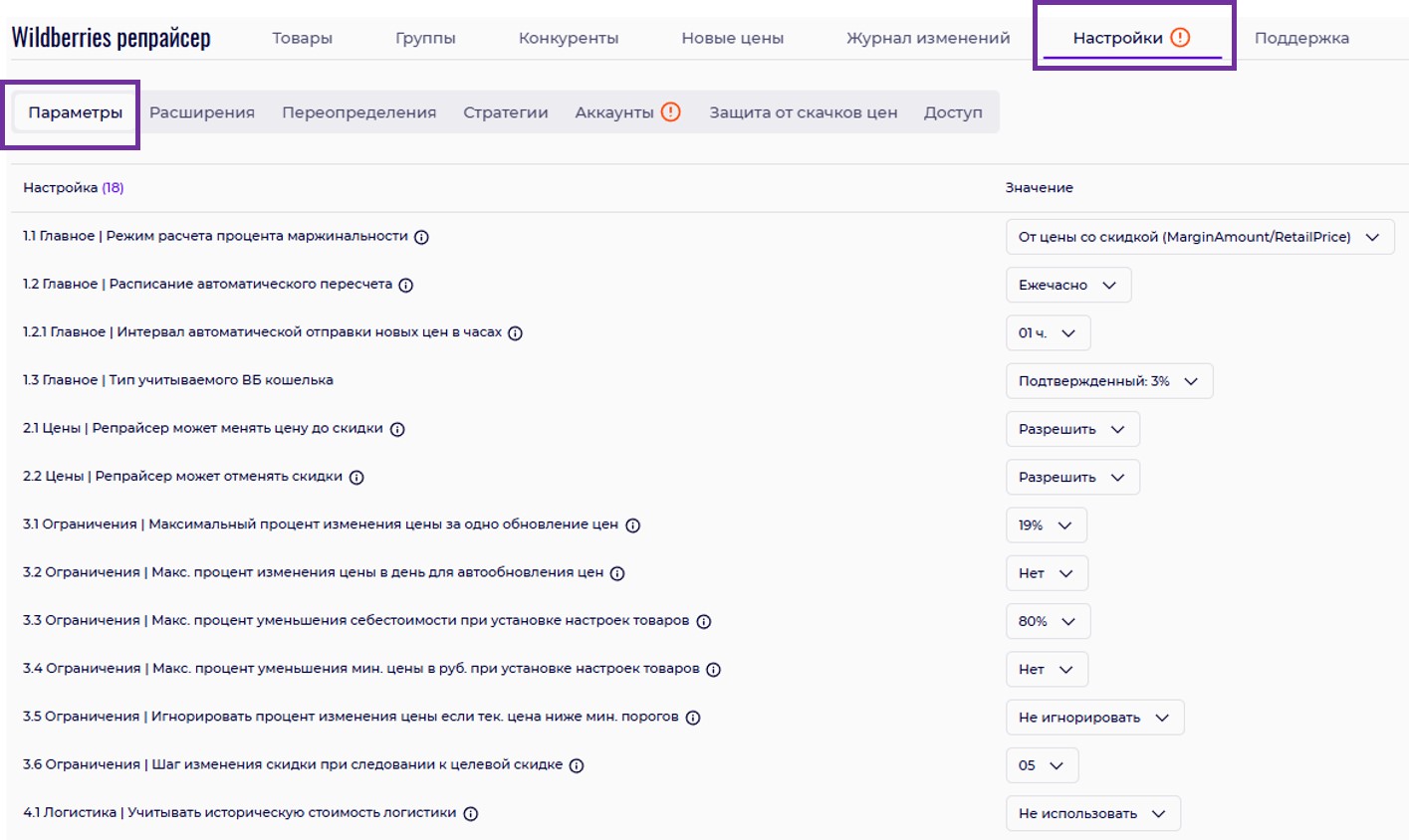
Task: Open the 'Ежечасно' schedule dropdown
Action: (1068, 285)
